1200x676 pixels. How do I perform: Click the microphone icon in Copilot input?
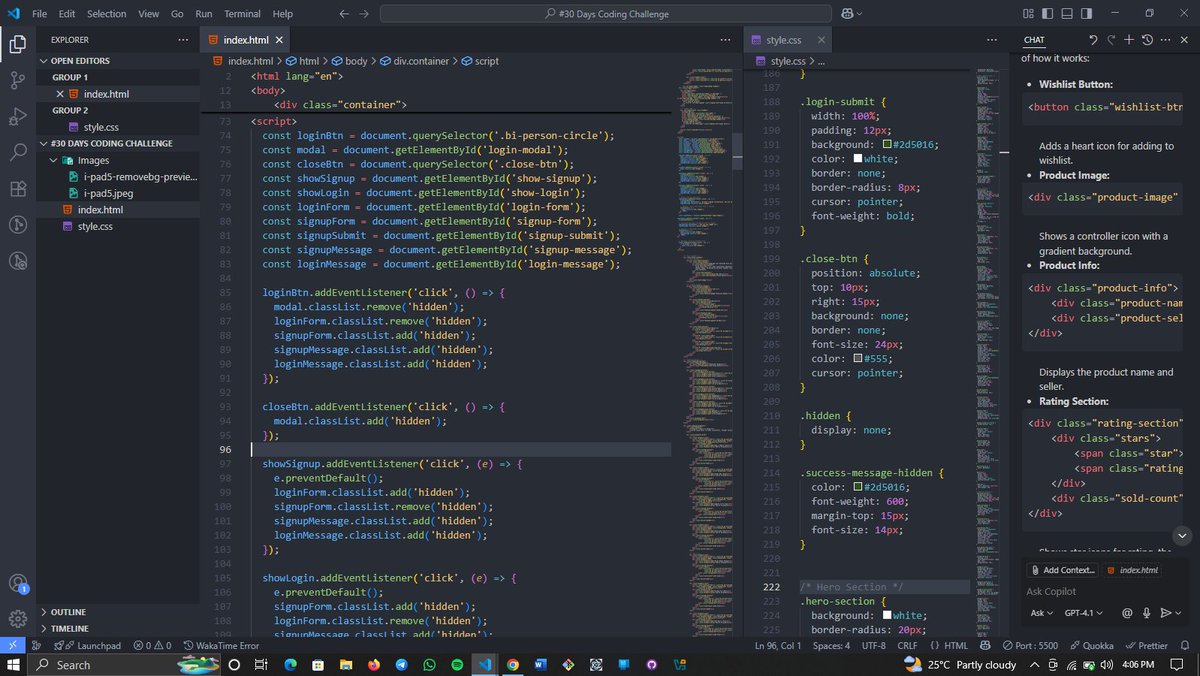pos(1147,613)
